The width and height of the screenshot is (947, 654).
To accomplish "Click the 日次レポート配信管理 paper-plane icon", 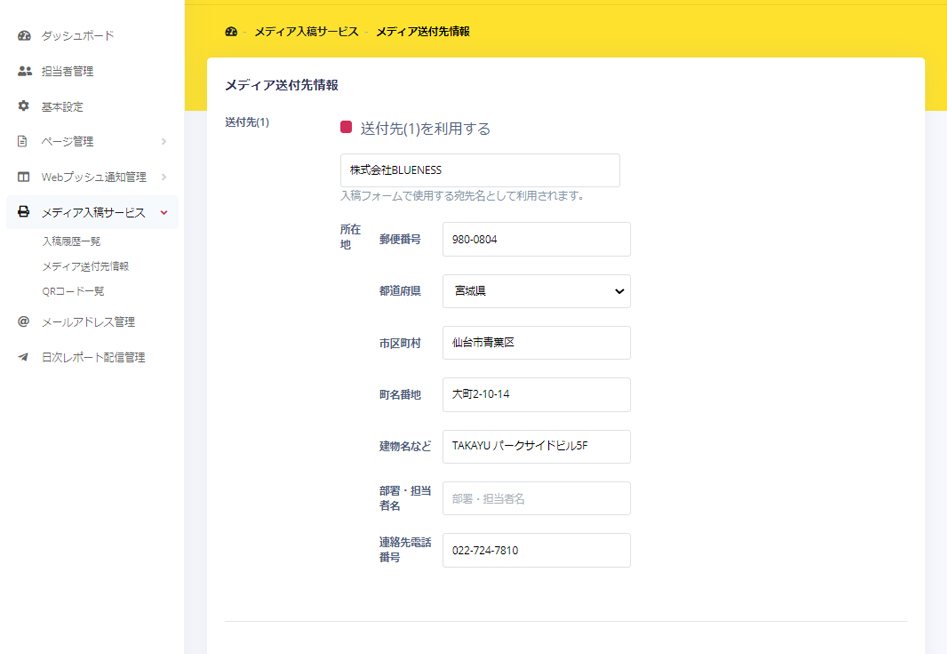I will point(24,357).
